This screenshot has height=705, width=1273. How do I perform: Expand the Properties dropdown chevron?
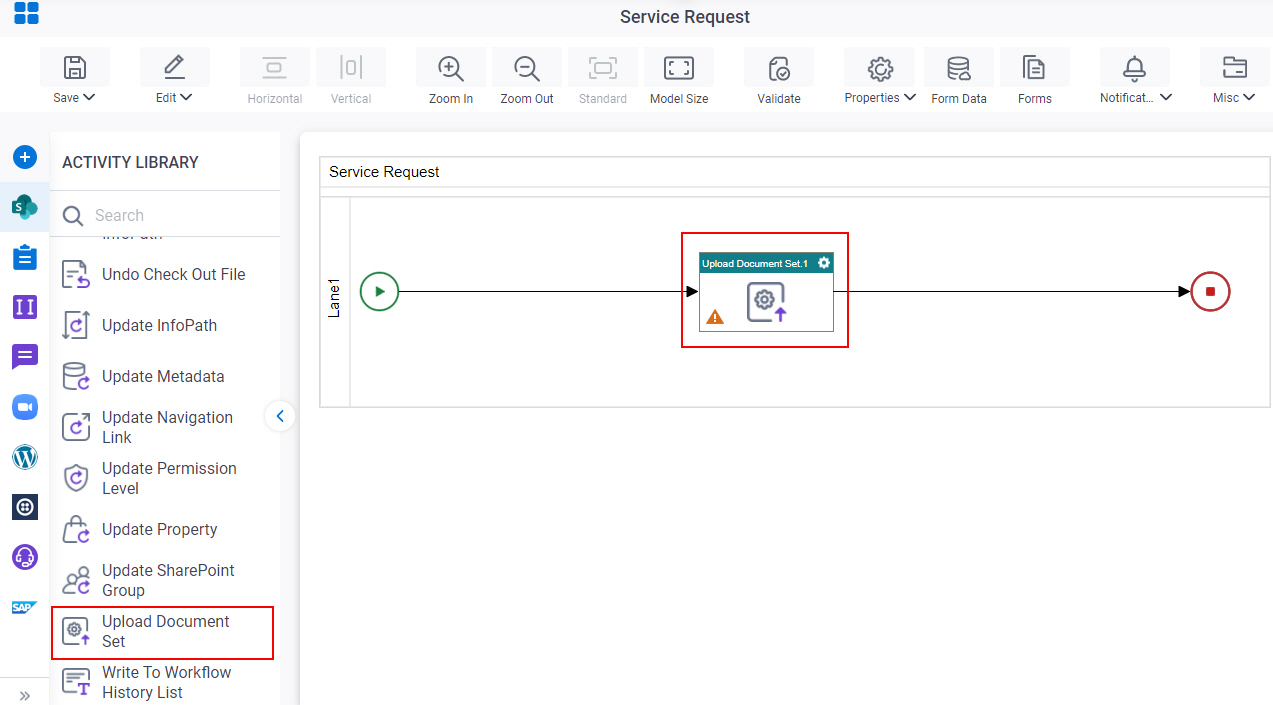[909, 98]
